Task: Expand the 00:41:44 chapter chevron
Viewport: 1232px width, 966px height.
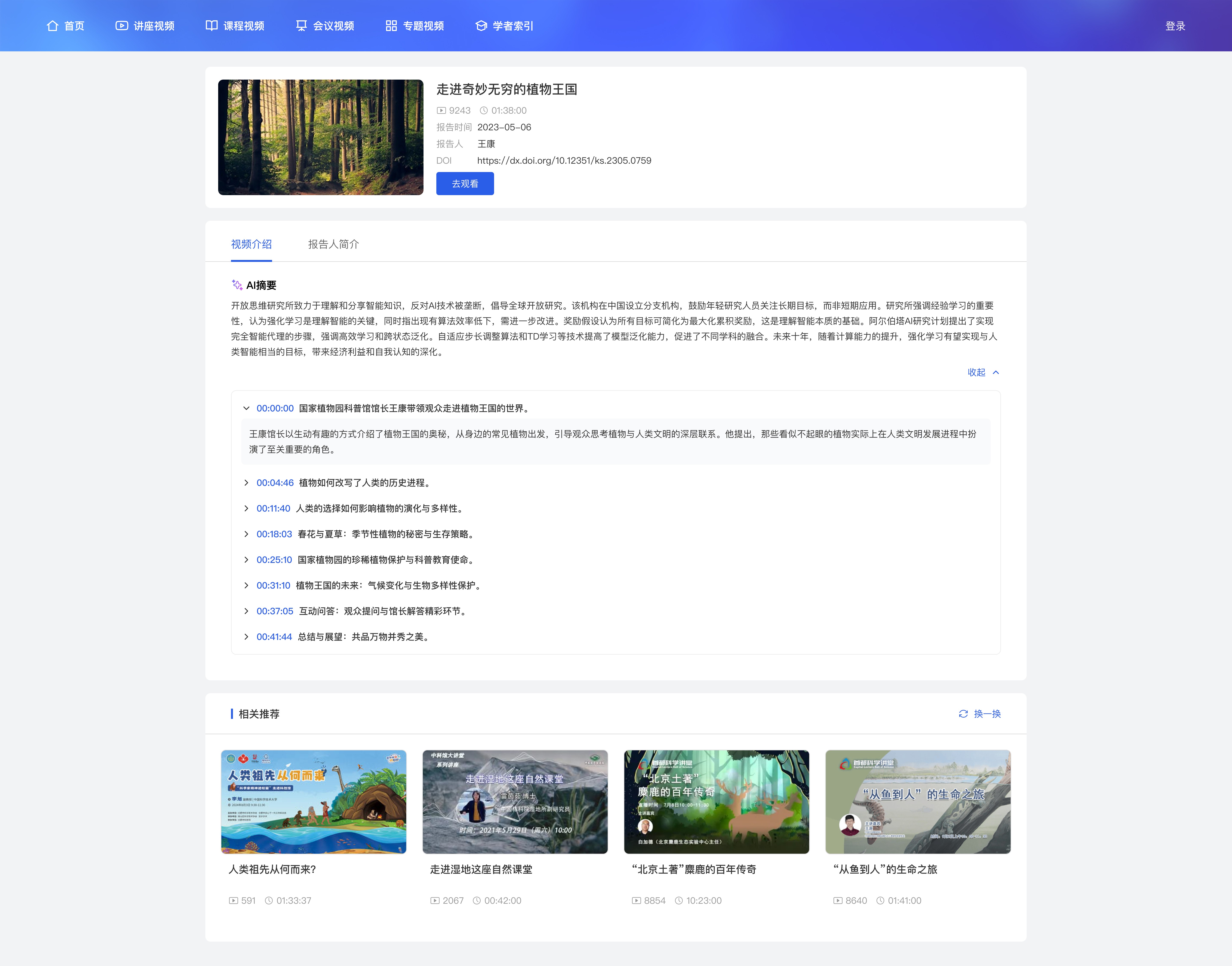Action: point(247,637)
